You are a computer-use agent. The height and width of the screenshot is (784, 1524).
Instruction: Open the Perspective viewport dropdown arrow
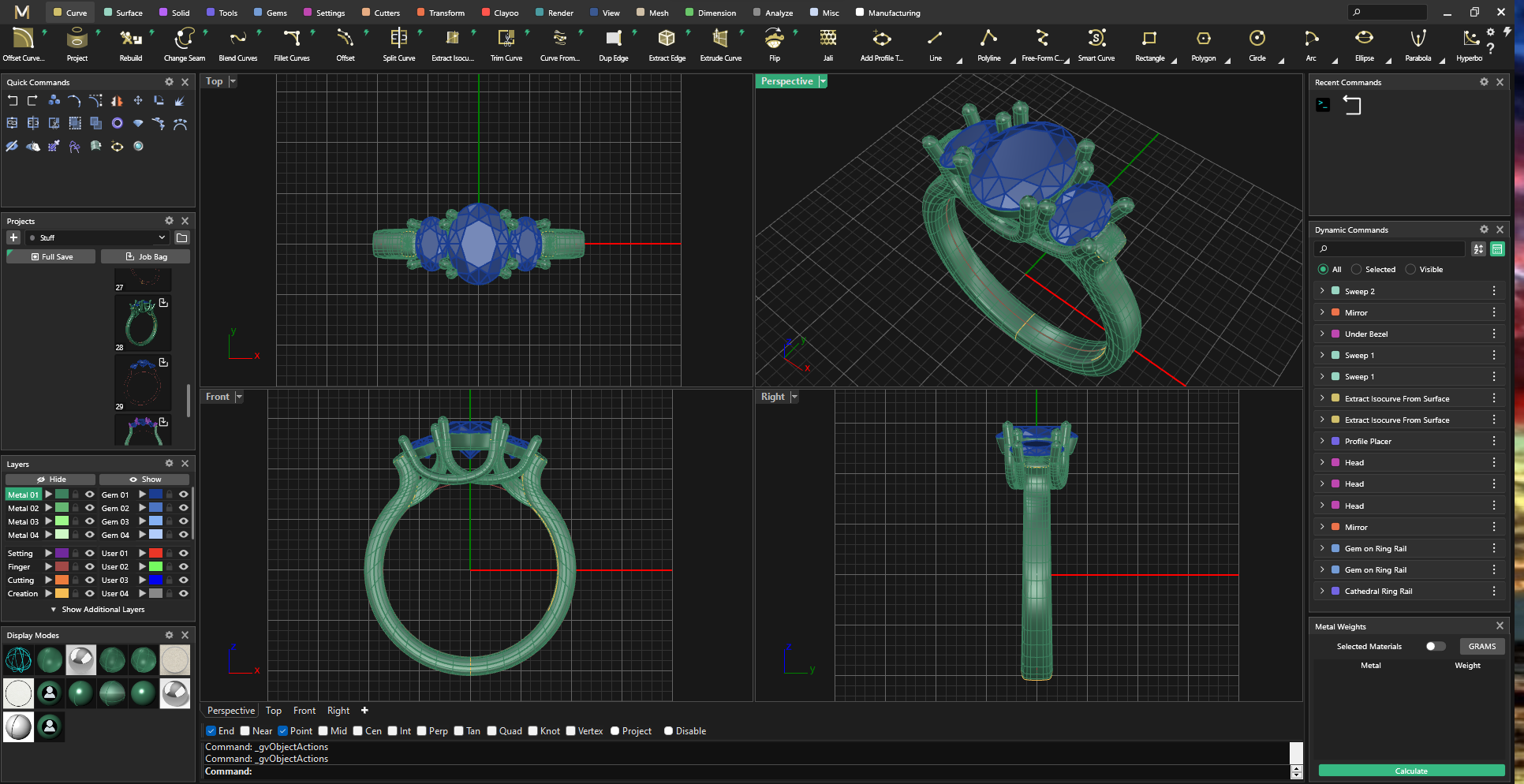pyautogui.click(x=823, y=81)
